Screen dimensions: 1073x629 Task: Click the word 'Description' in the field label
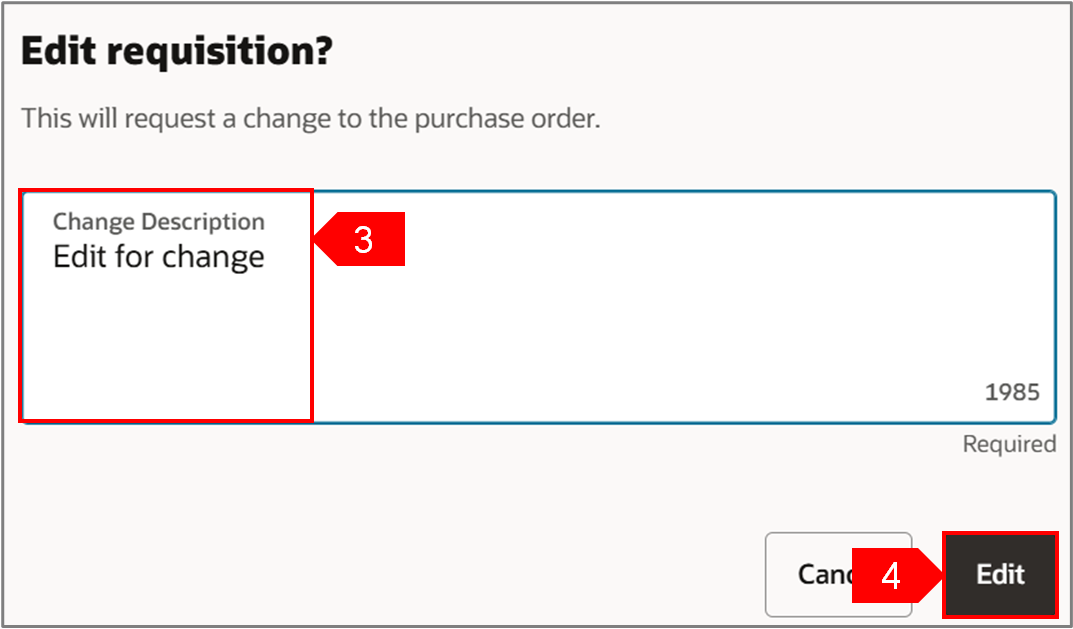coord(203,222)
